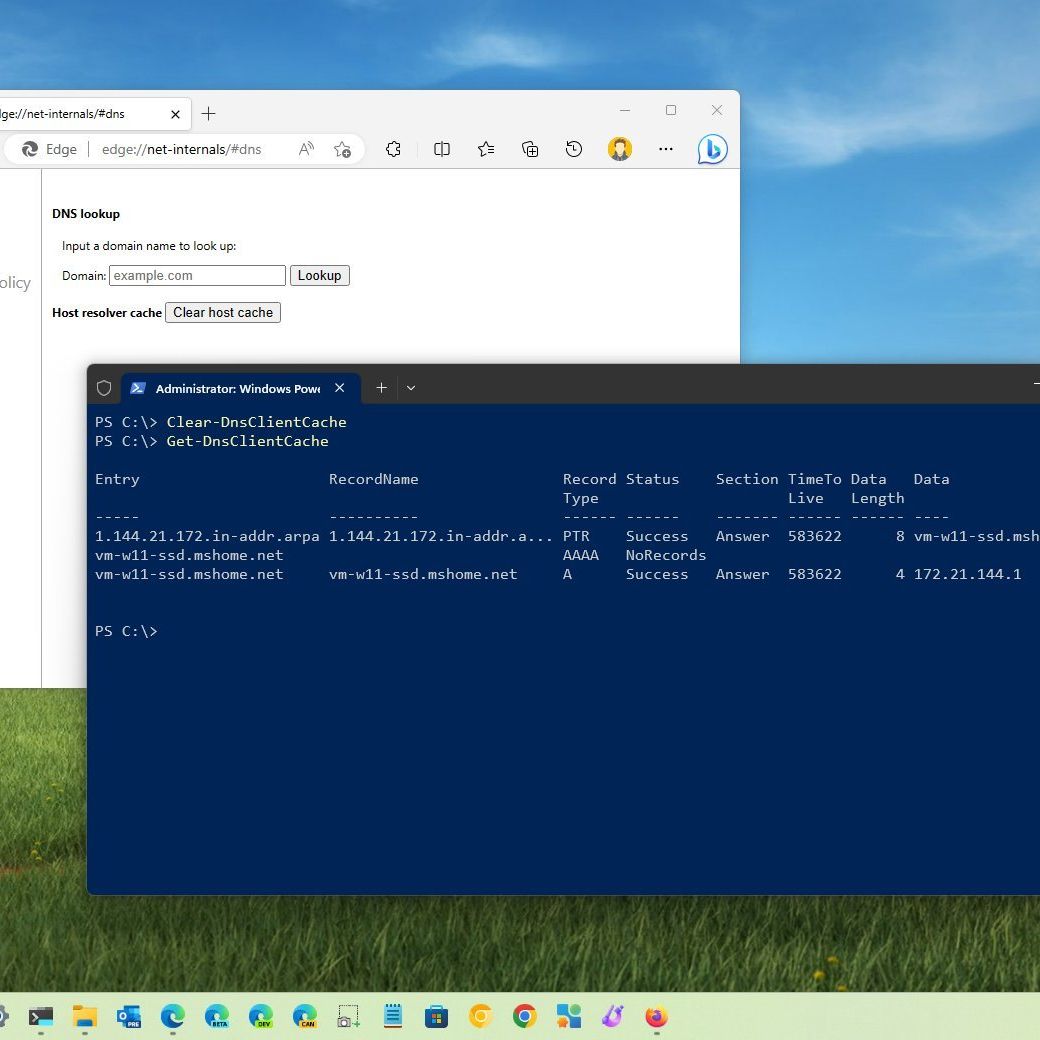The width and height of the screenshot is (1040, 1040).
Task: Expand the terminal new-tab profile dropdown
Action: (411, 388)
